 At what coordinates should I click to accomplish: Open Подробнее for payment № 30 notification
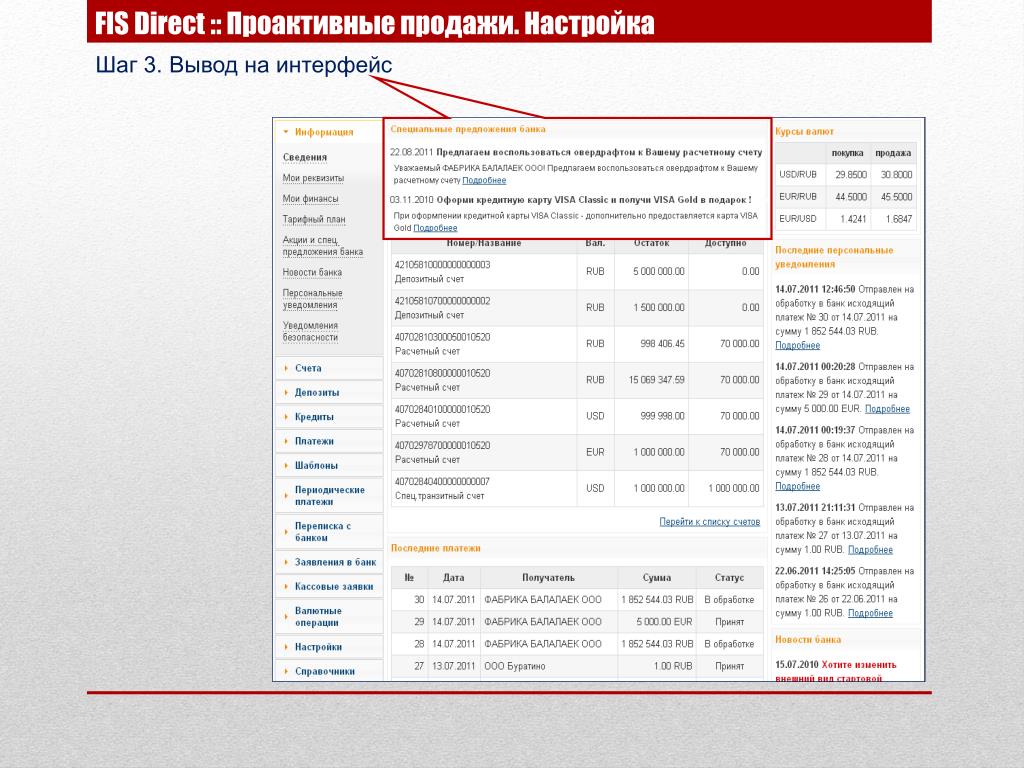click(797, 345)
